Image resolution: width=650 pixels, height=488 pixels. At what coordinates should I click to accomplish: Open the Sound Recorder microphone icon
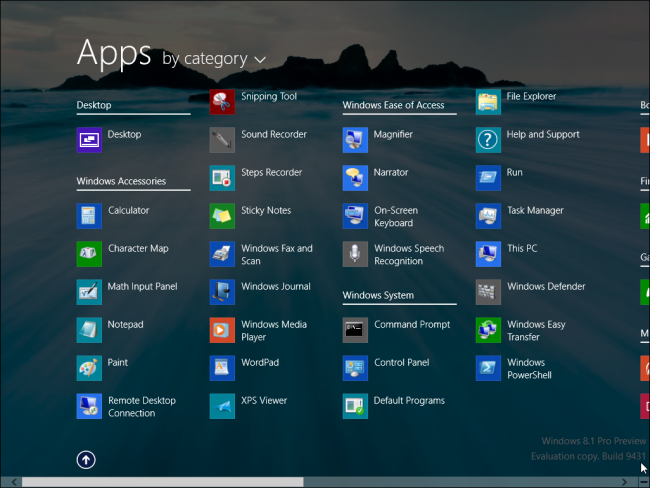click(222, 140)
